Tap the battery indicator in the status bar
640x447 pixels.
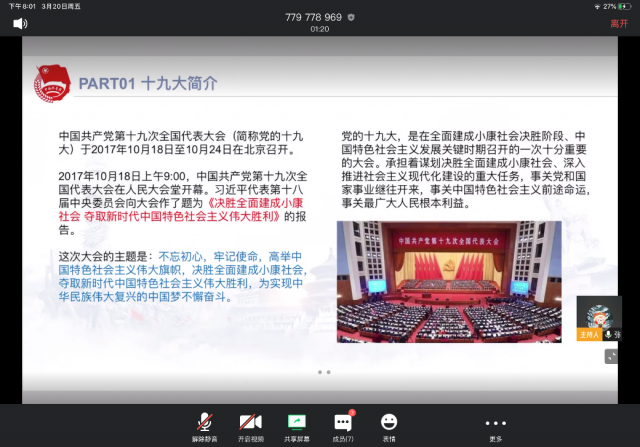pos(626,5)
